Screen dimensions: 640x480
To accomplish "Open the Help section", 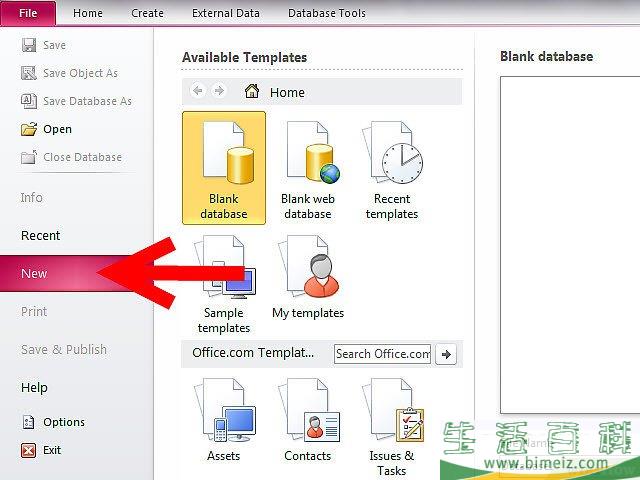I will (x=34, y=387).
